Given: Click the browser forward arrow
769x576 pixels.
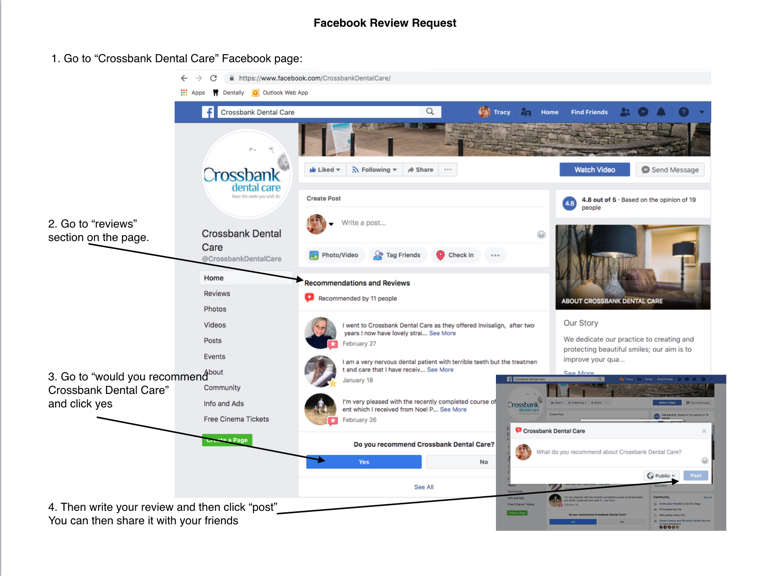Looking at the screenshot, I should pos(199,78).
